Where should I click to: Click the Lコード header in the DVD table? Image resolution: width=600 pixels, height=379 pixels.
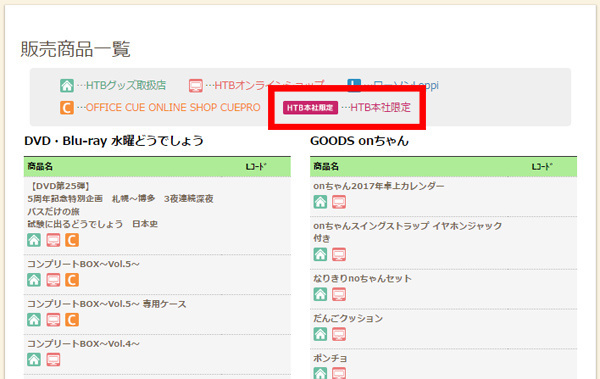(x=256, y=167)
